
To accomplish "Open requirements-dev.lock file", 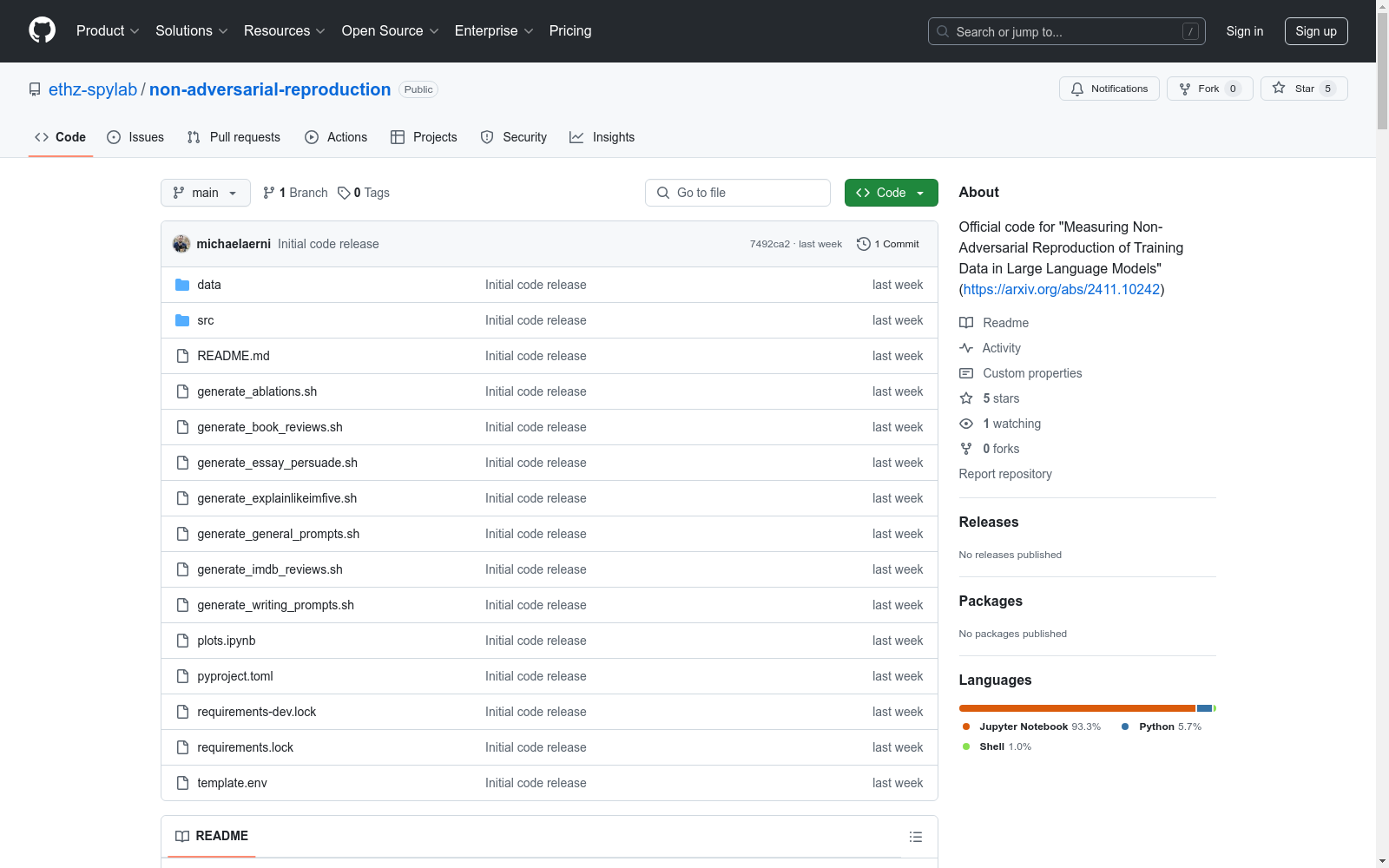I will (257, 712).
